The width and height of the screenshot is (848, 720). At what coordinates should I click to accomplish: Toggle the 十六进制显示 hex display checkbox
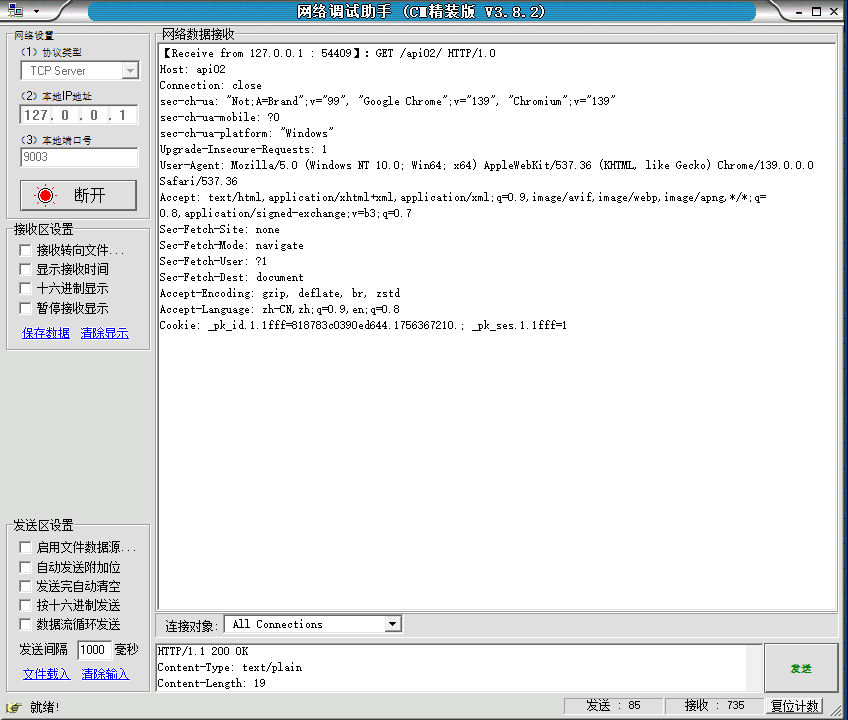coord(26,289)
